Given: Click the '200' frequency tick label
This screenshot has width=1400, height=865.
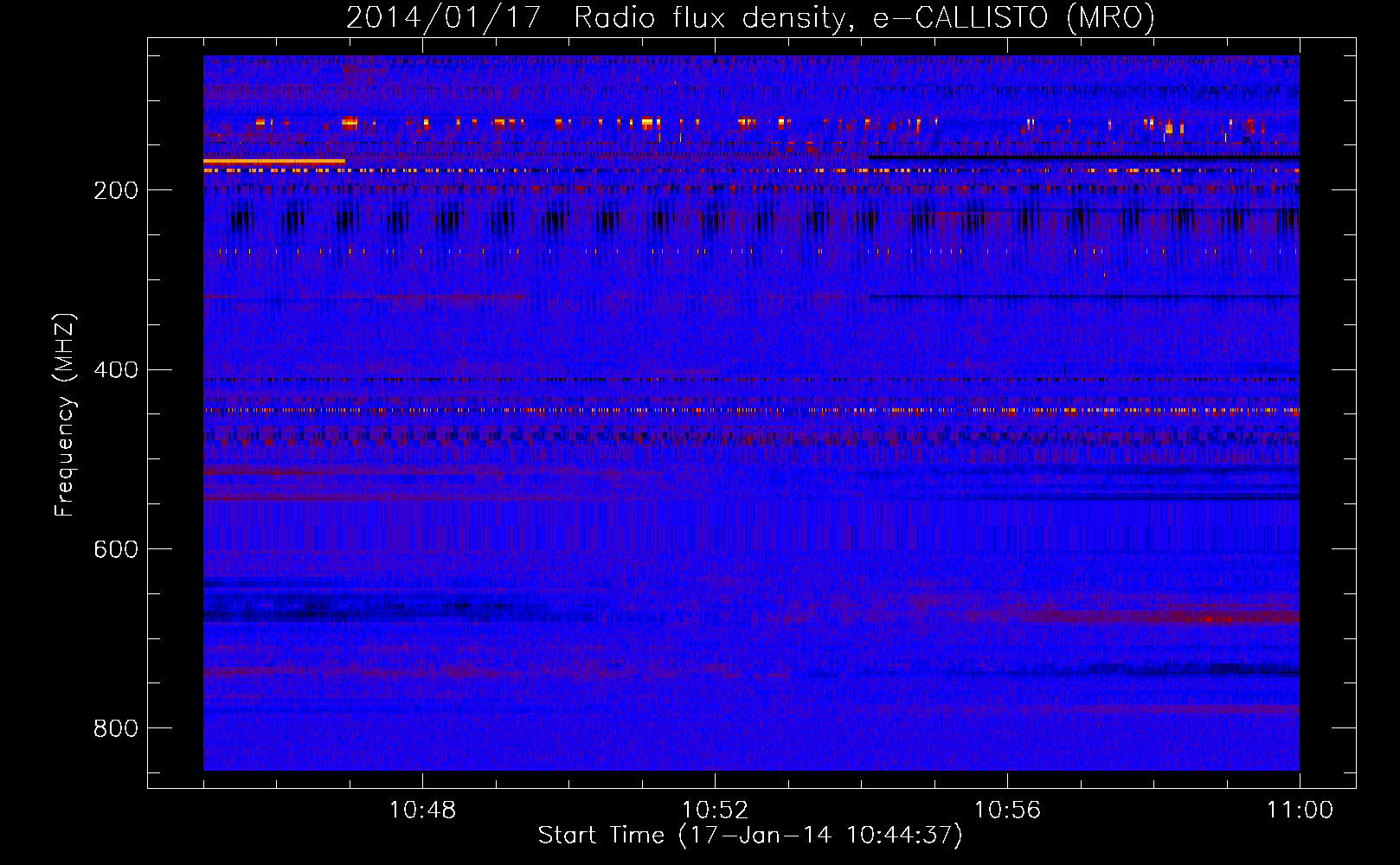Looking at the screenshot, I should [116, 191].
